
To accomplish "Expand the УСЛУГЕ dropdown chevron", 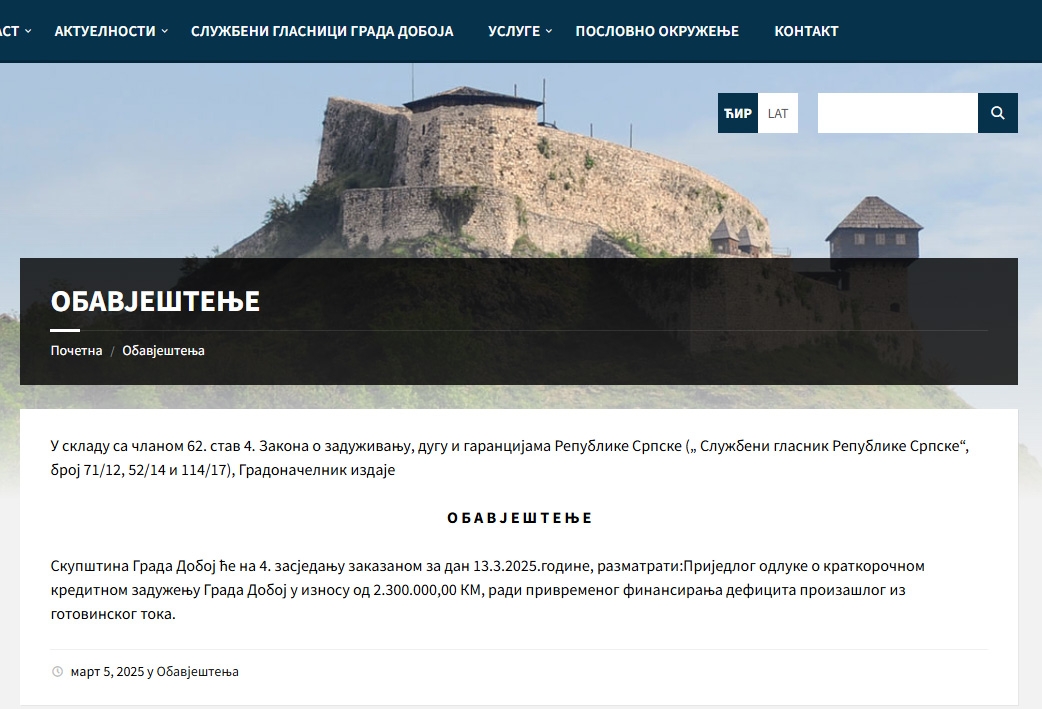I will [x=549, y=31].
